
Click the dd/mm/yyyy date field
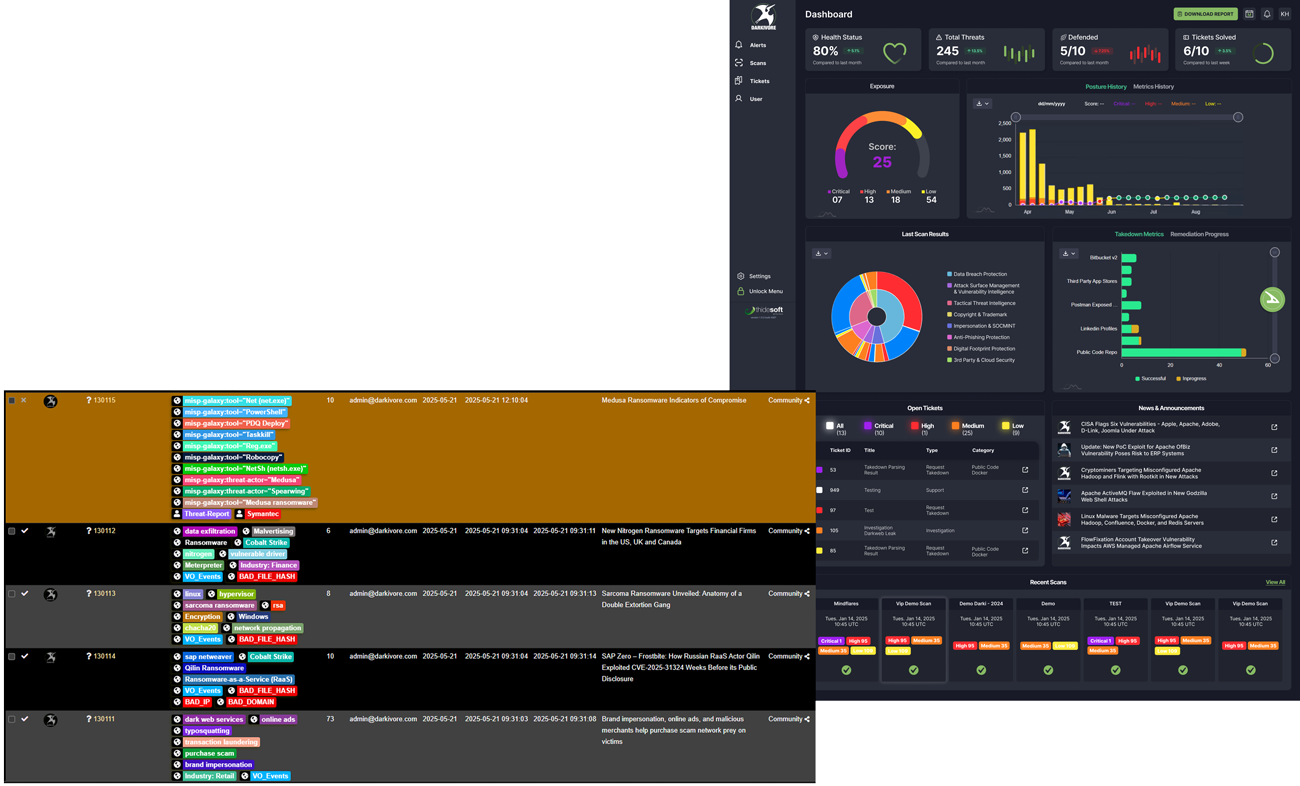(x=1051, y=103)
